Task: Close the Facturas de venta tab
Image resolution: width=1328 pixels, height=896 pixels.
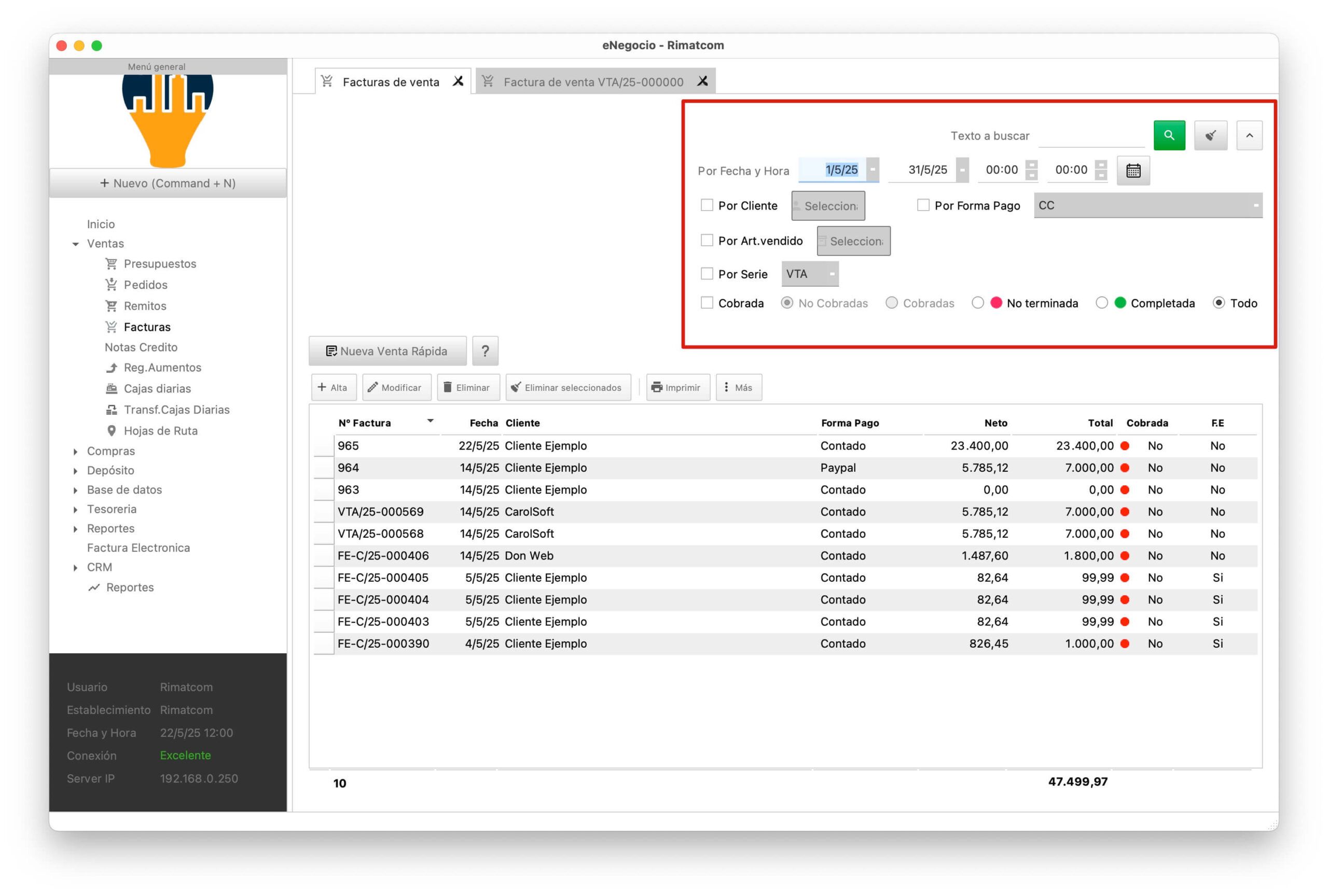Action: pos(458,81)
